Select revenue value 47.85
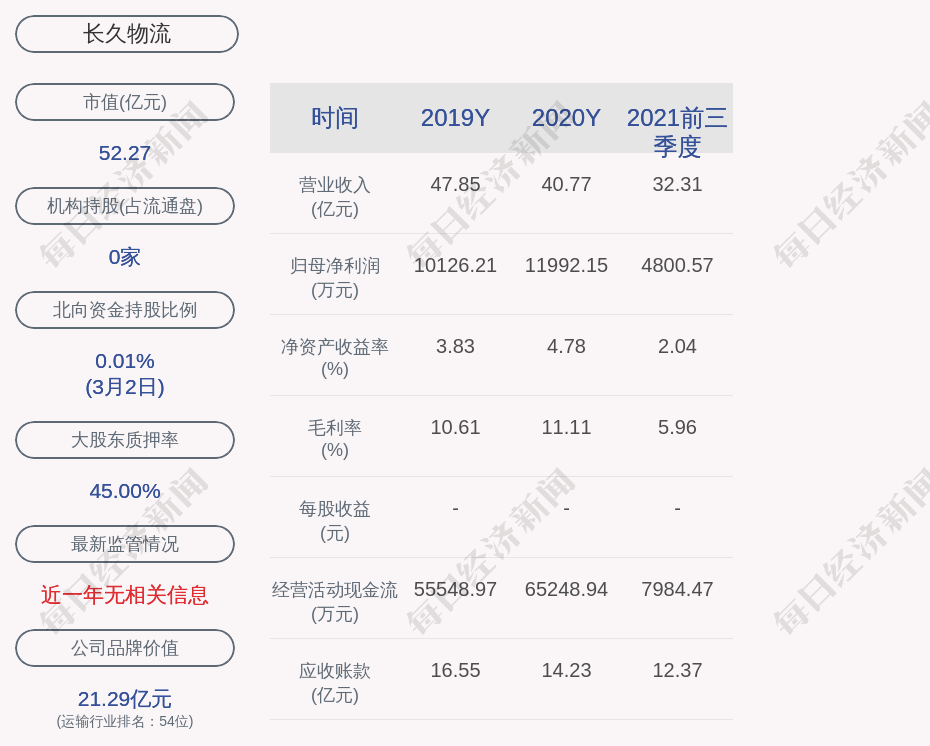Image resolution: width=930 pixels, height=746 pixels. pyautogui.click(x=455, y=184)
